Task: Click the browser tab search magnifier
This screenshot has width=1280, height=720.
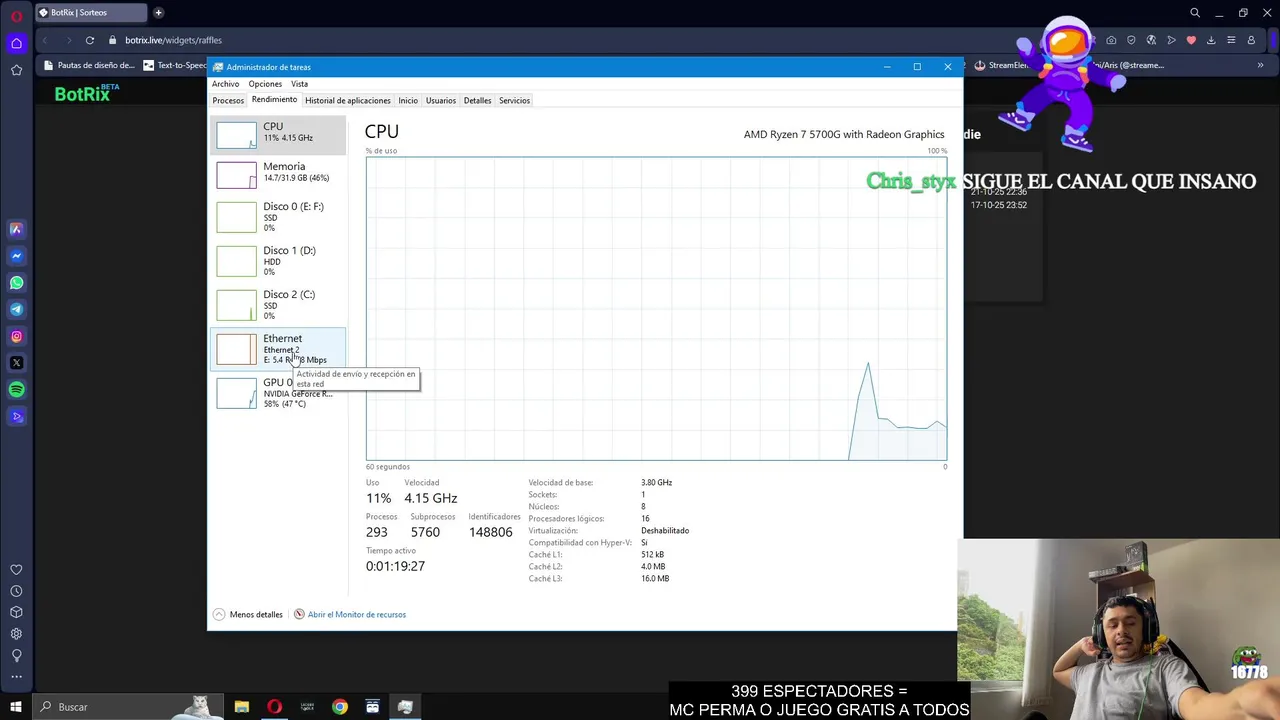Action: point(1195,13)
